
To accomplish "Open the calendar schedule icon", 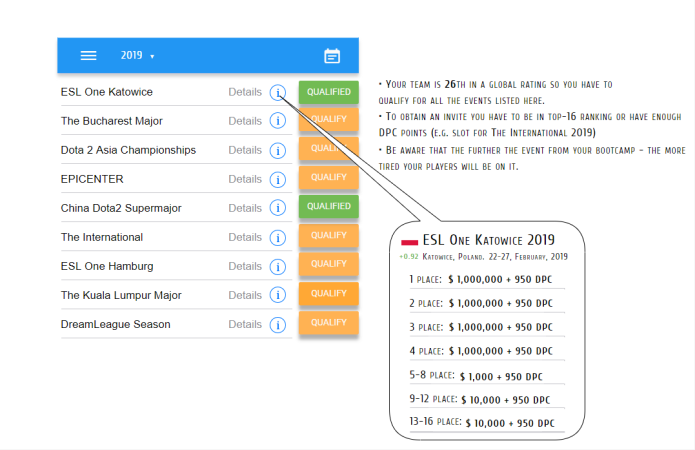I will tap(332, 56).
